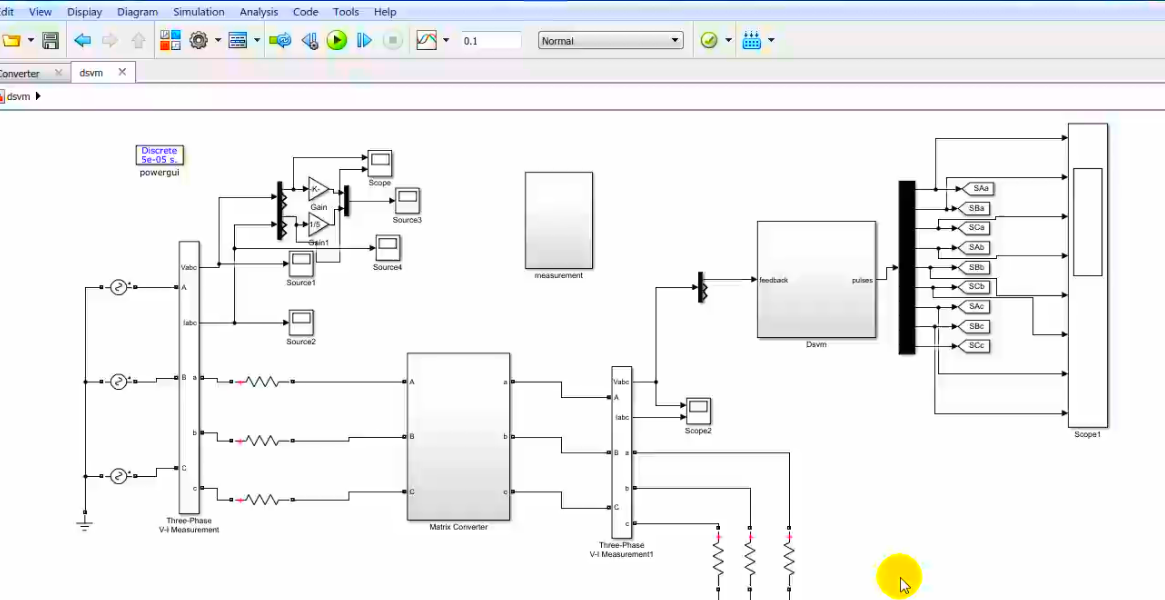
Task: Open the Model Advisor checkmark icon
Action: 709,41
